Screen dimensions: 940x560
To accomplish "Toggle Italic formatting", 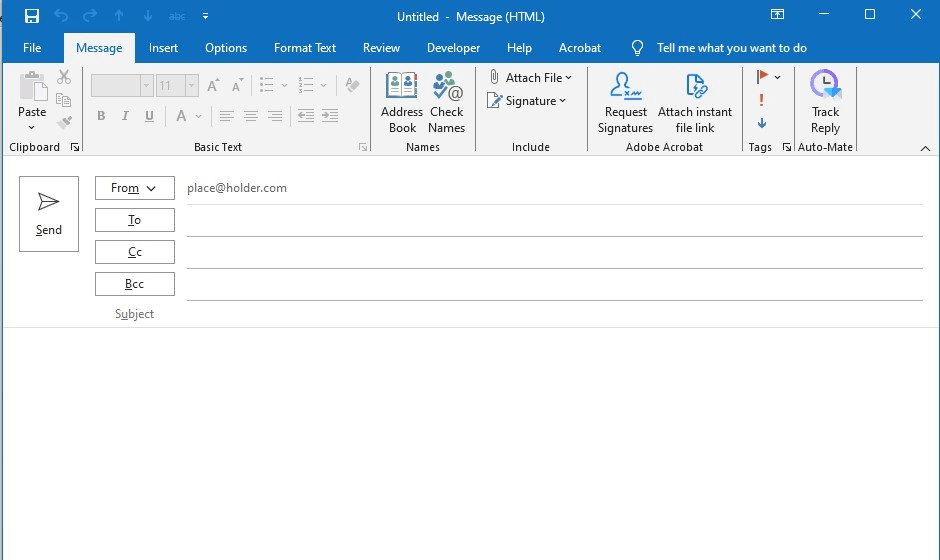I will coord(125,116).
